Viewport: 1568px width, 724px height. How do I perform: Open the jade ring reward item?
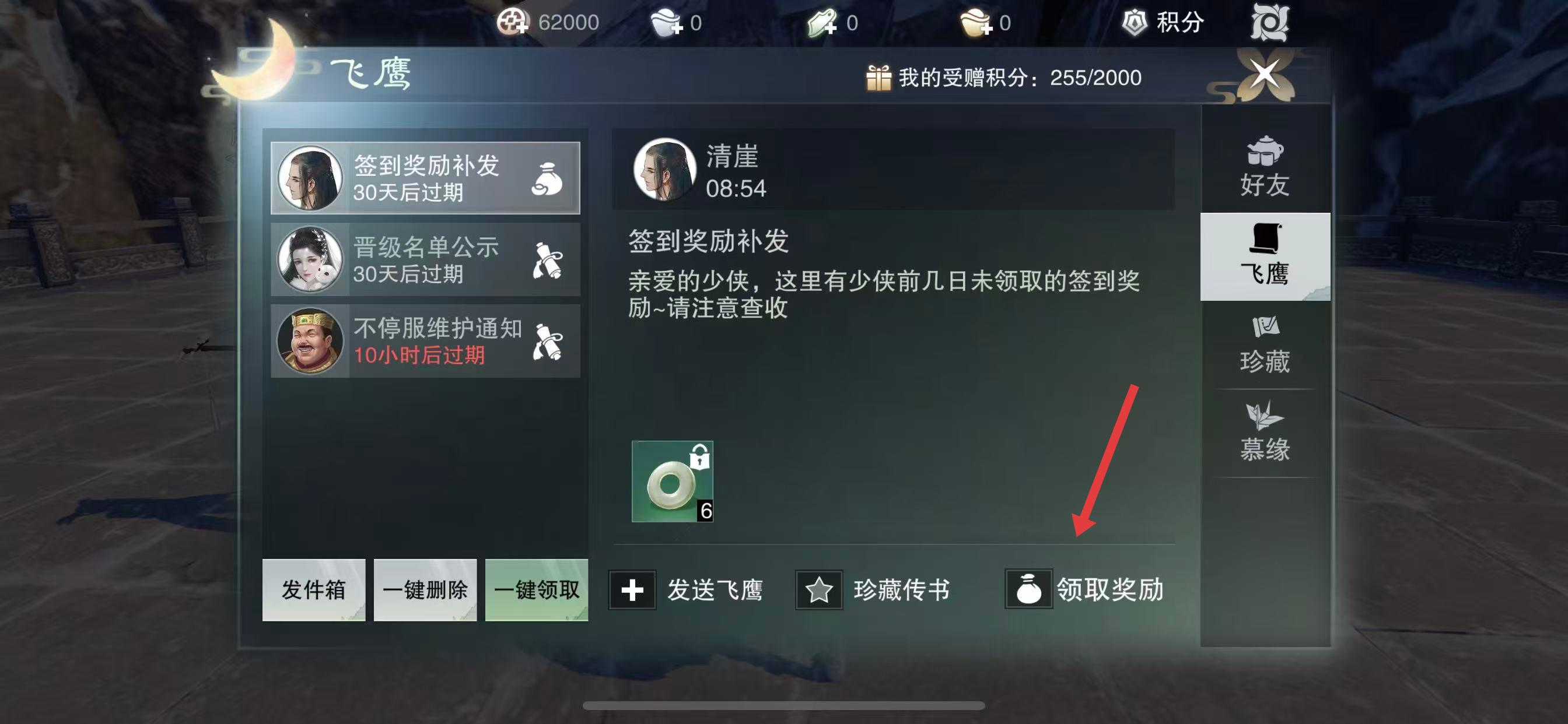(672, 482)
